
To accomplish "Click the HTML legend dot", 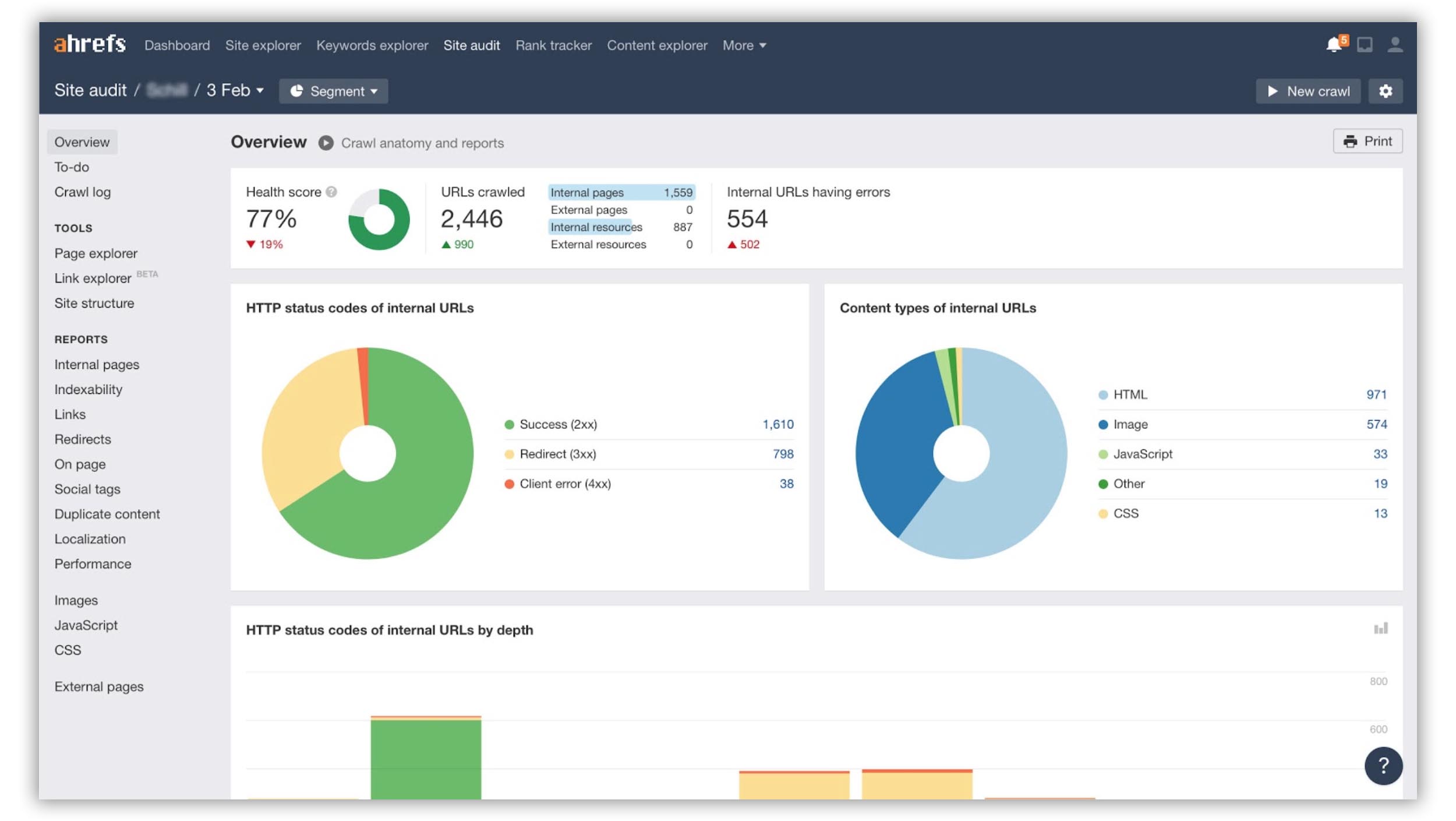I will coord(1102,394).
